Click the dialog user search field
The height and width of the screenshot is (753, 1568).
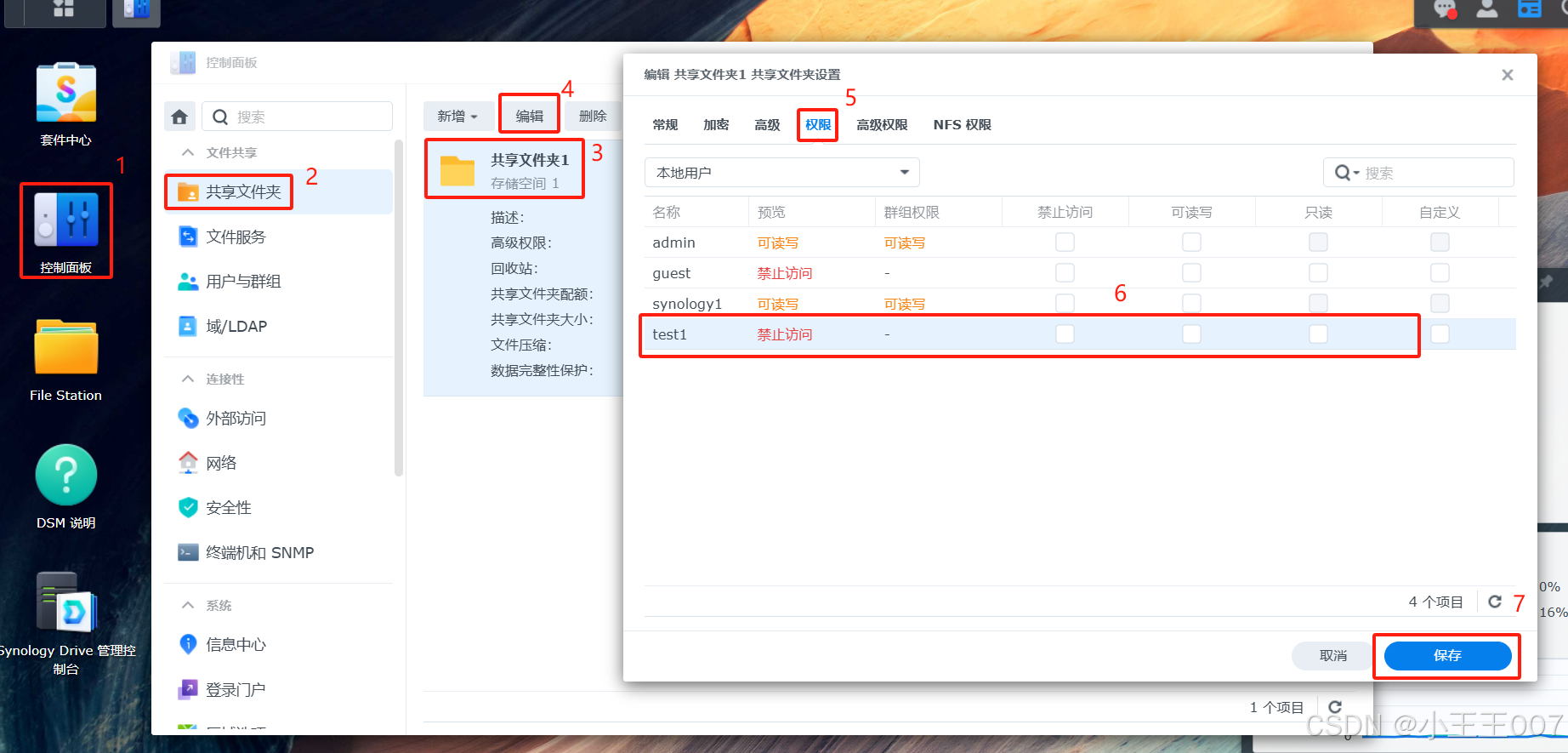click(x=1418, y=173)
